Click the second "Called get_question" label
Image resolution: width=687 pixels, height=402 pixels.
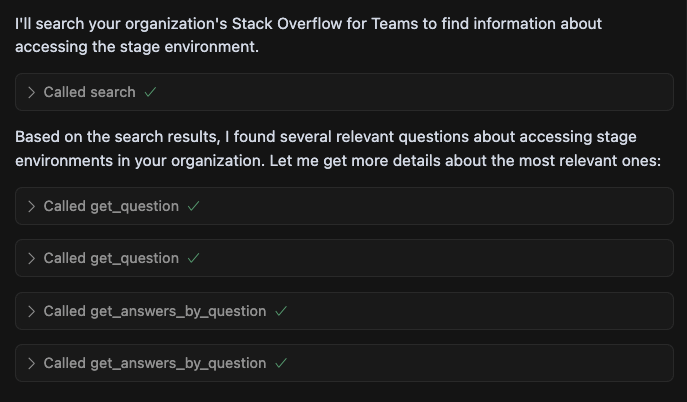tap(111, 258)
